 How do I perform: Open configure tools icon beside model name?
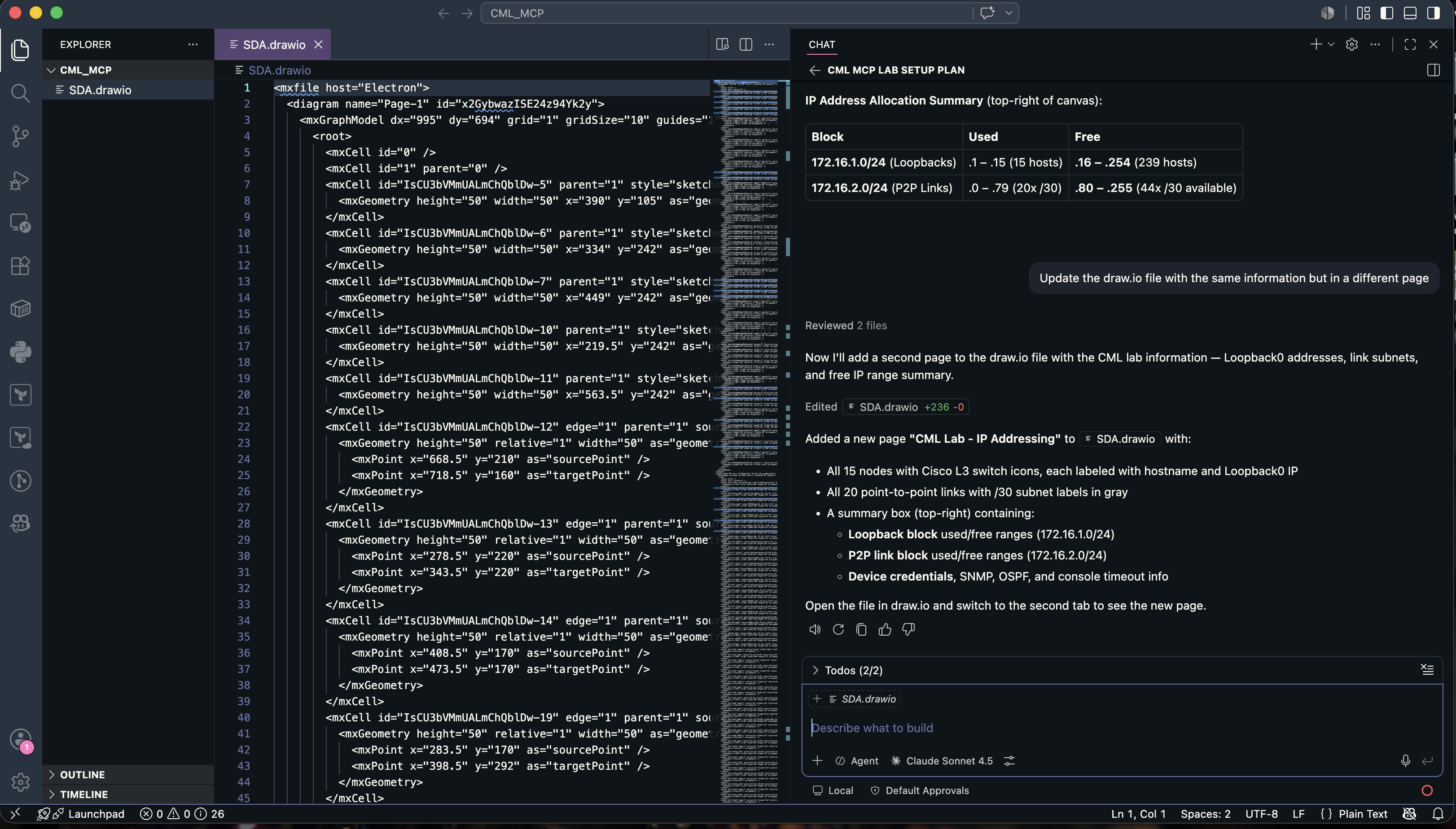1009,761
